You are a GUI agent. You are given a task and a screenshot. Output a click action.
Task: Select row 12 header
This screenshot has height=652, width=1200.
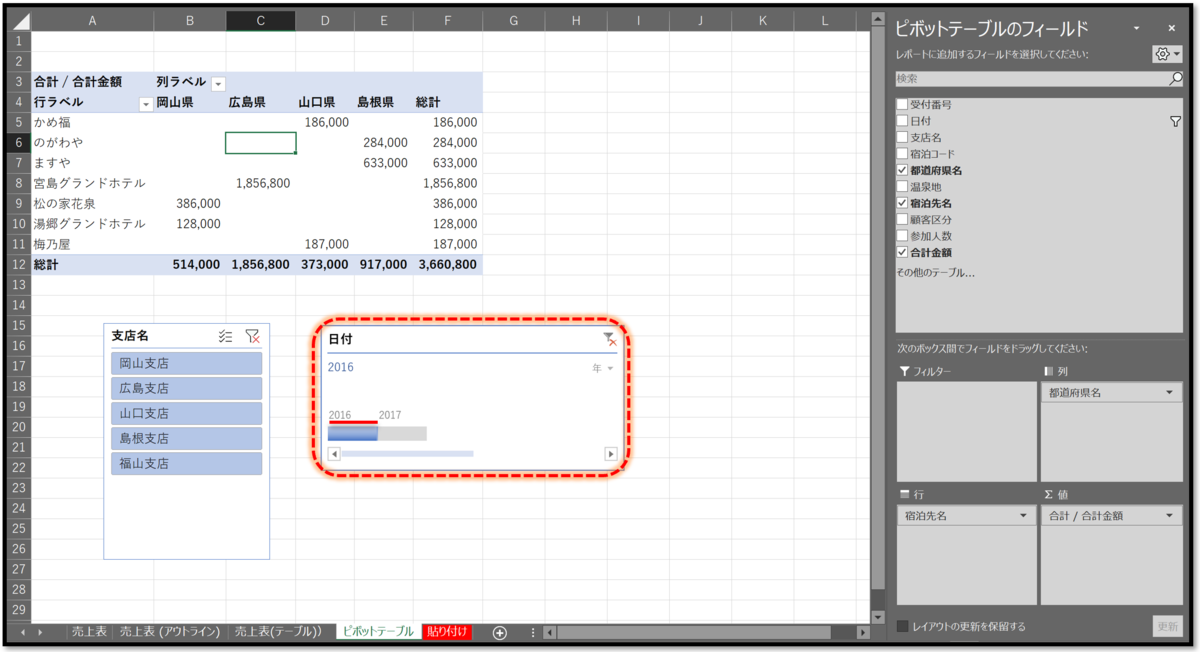(x=18, y=265)
